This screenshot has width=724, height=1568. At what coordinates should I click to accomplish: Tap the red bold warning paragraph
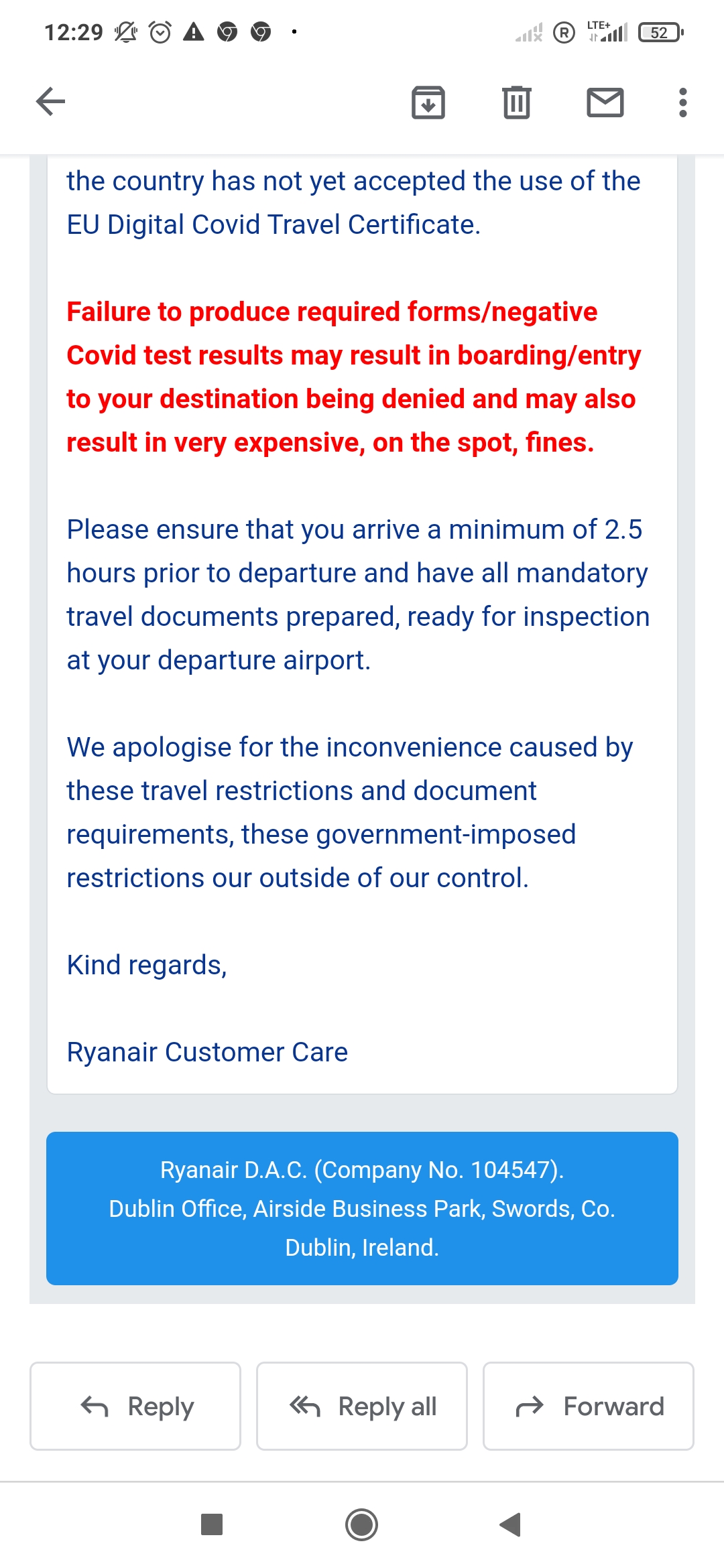(352, 377)
